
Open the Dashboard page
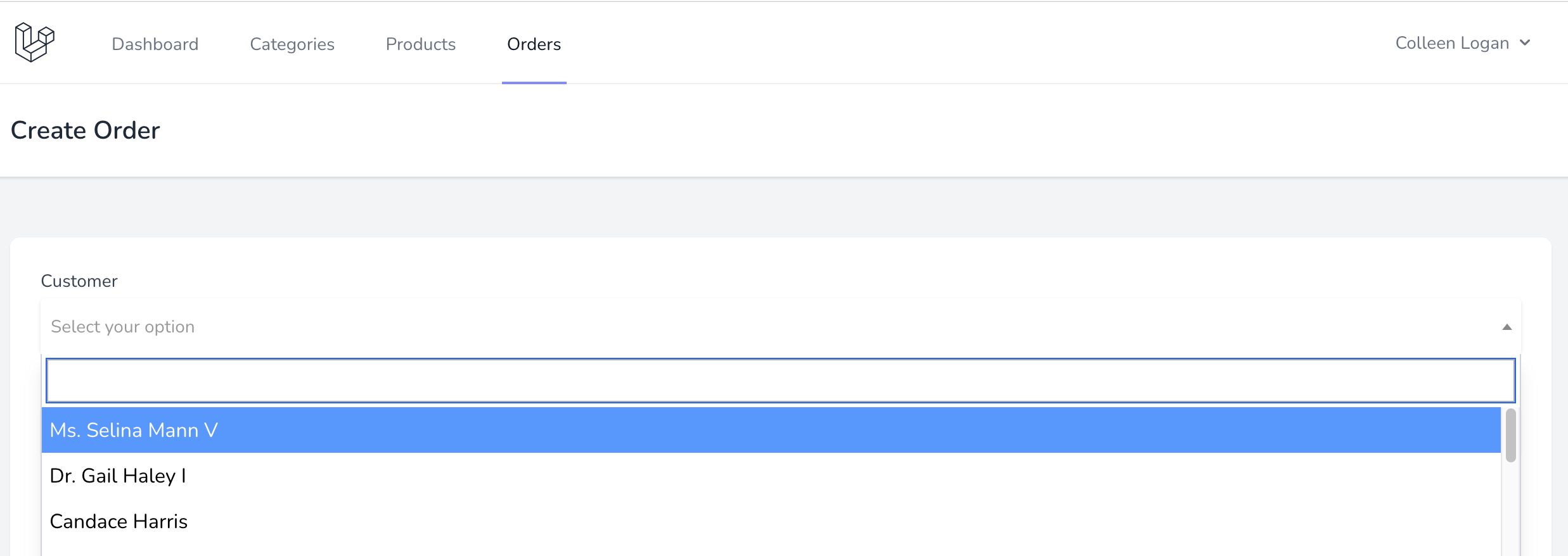pos(155,44)
